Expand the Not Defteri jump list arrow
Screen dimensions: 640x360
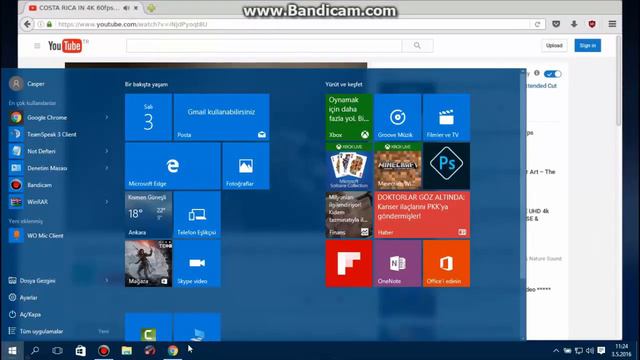click(107, 151)
